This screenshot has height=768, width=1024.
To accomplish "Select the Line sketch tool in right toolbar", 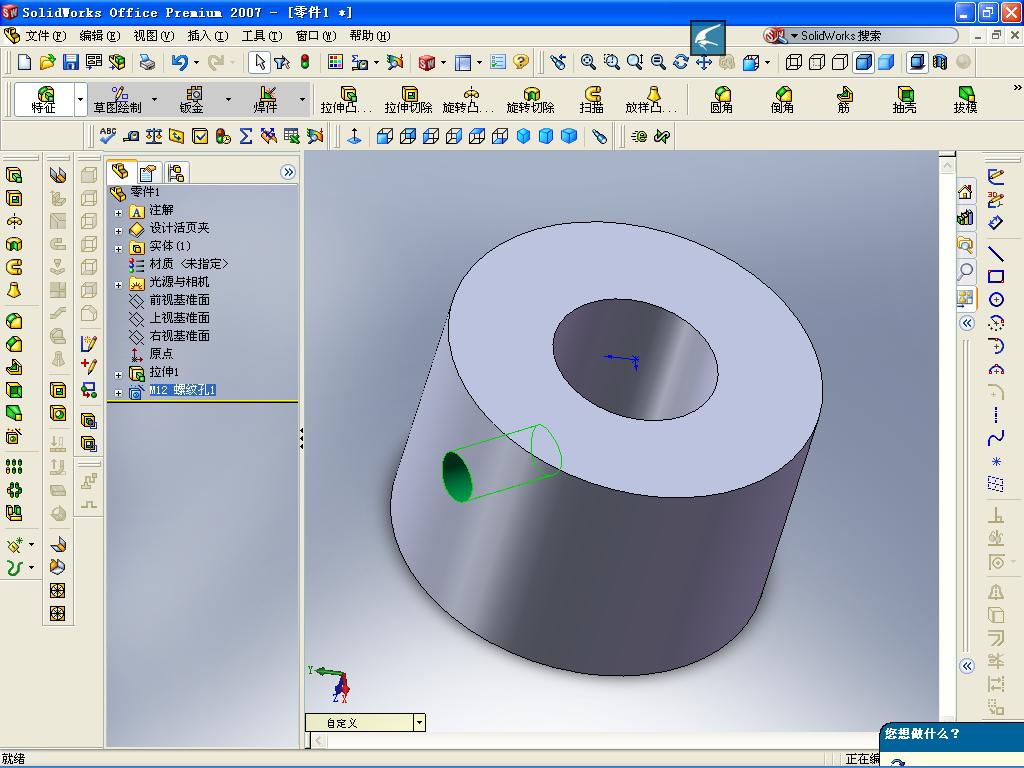I will coord(995,253).
